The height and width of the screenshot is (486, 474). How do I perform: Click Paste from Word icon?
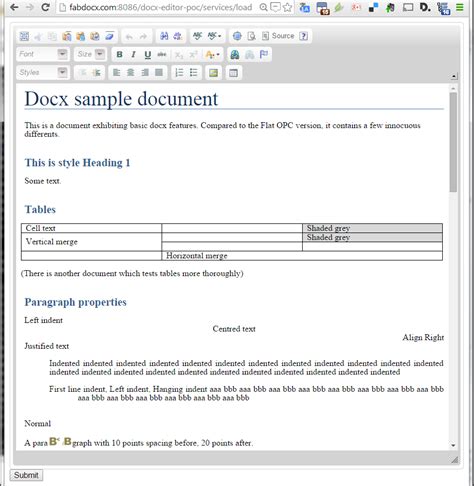(x=95, y=36)
